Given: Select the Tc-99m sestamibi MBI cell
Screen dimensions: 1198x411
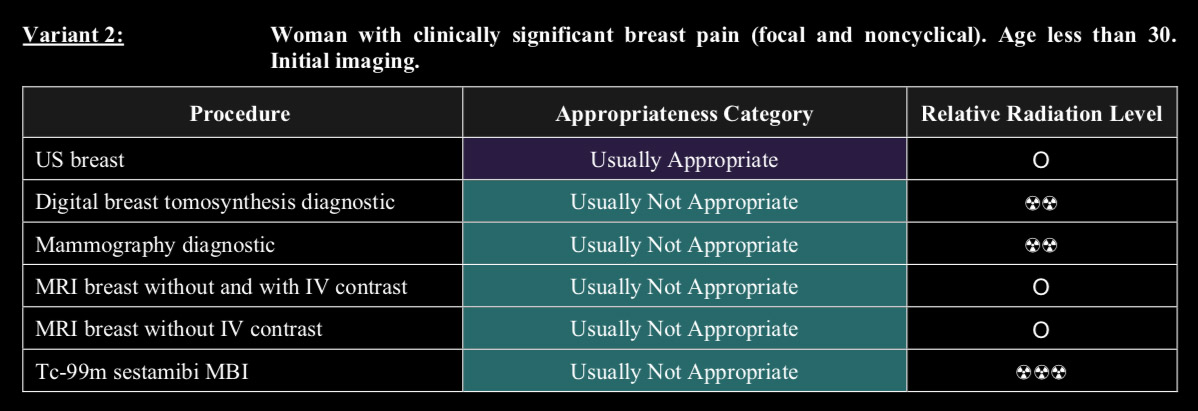Looking at the screenshot, I should pos(242,371).
